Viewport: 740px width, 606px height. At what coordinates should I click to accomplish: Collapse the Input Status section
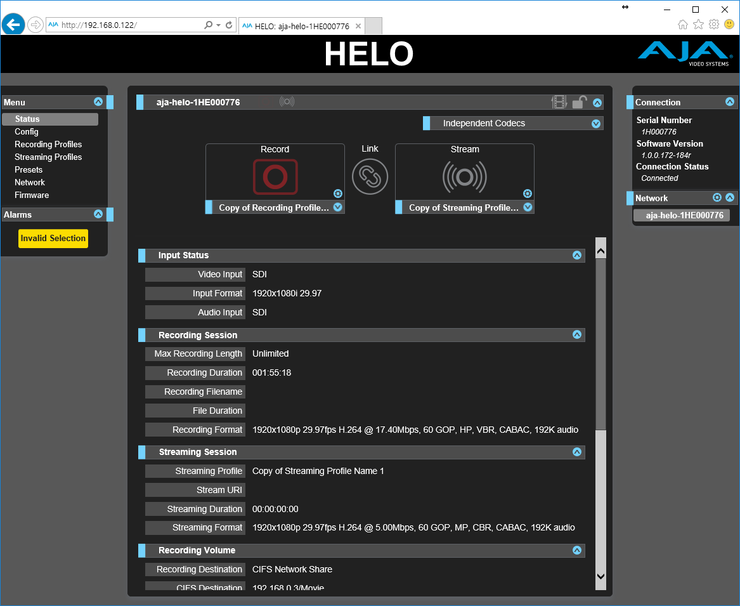click(x=577, y=255)
